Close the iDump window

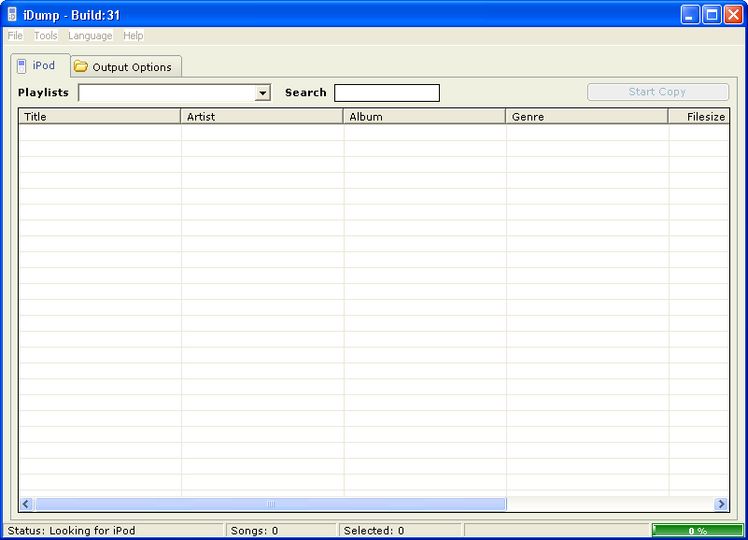point(734,15)
